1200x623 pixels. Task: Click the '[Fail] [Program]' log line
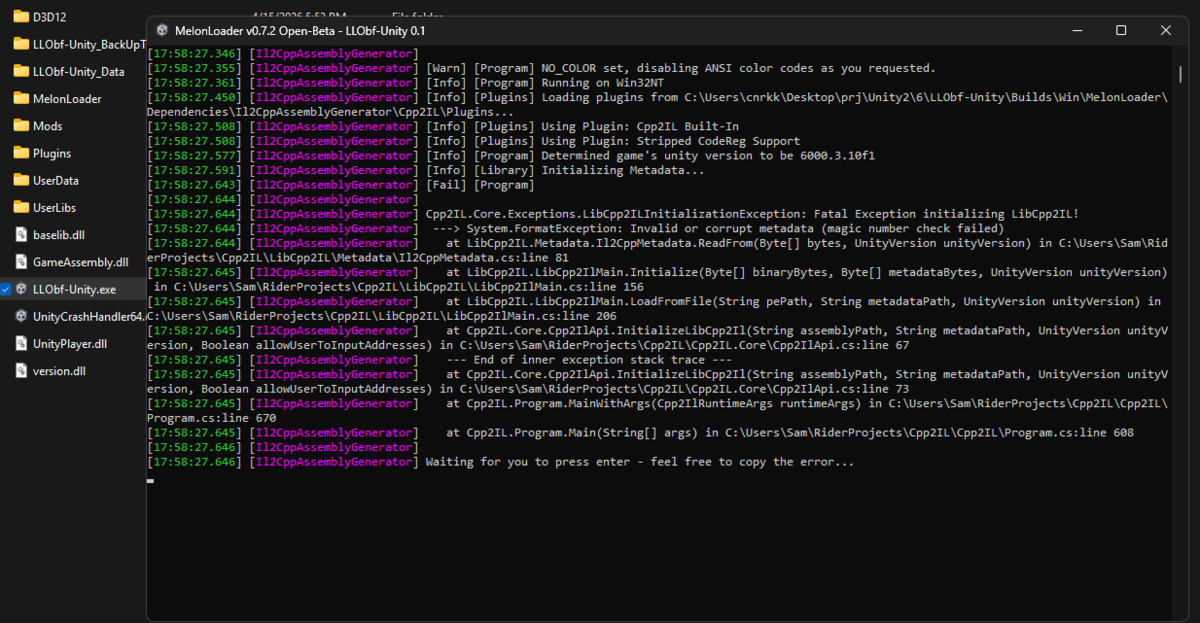340,185
